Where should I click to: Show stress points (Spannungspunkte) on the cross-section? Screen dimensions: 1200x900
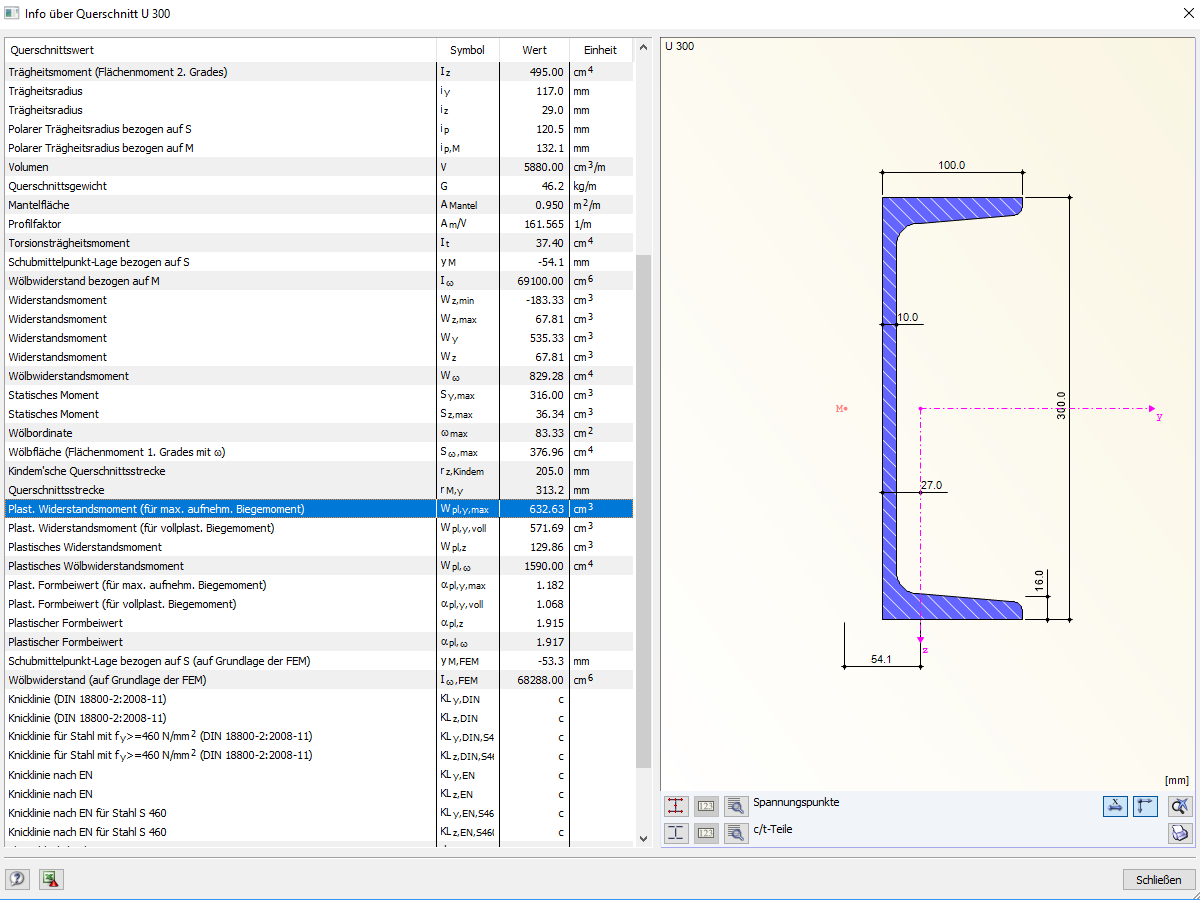click(x=677, y=806)
